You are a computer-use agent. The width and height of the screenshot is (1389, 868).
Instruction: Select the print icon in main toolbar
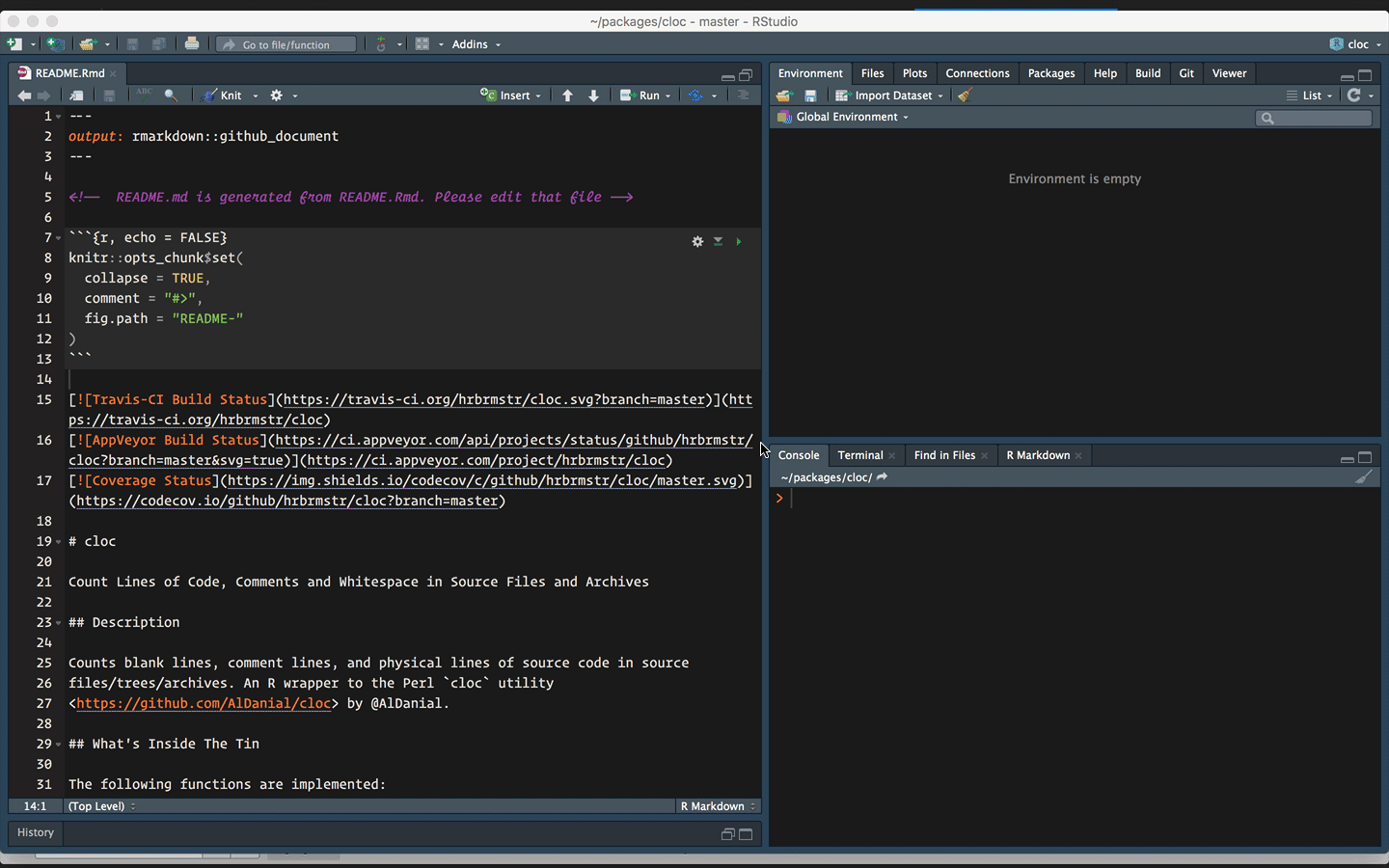(192, 44)
